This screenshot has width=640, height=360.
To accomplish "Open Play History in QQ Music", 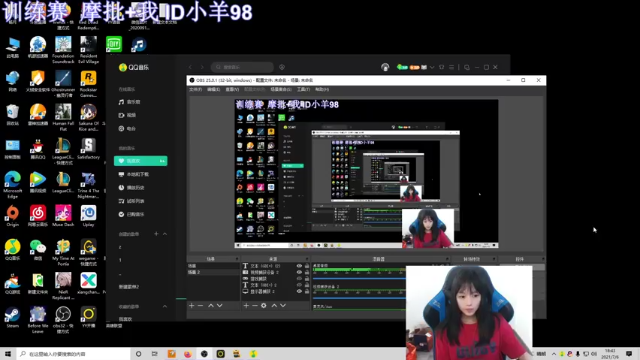I will 131,188.
